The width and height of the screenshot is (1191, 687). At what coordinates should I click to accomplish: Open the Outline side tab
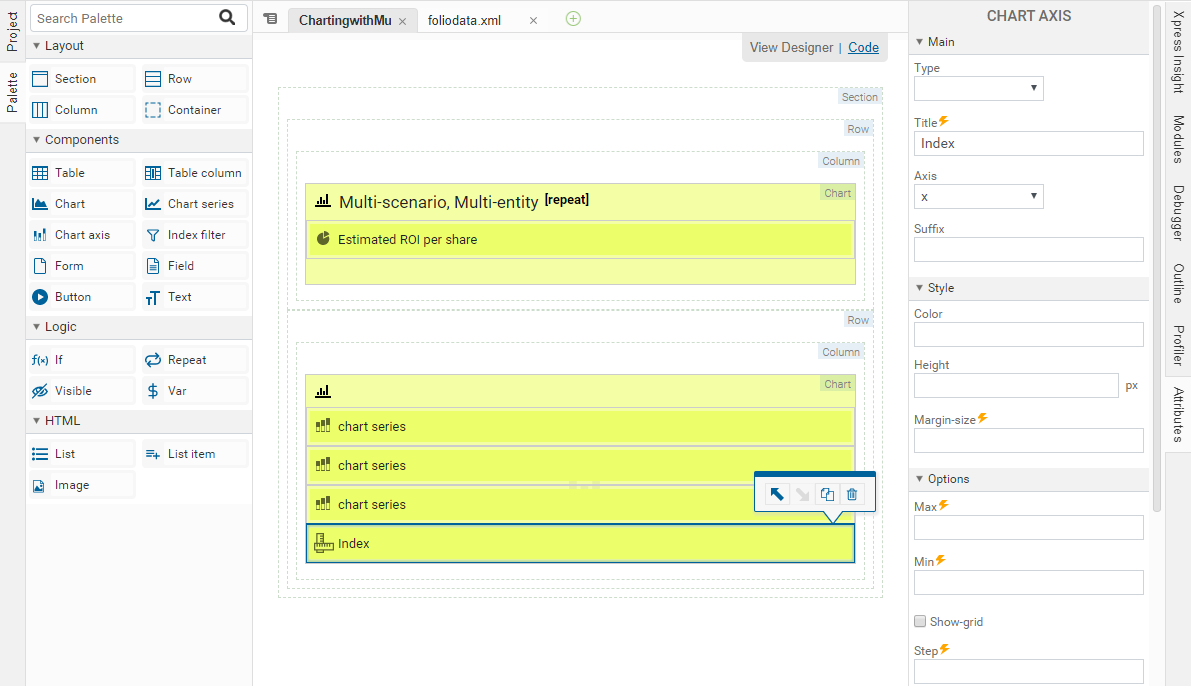pos(1178,284)
